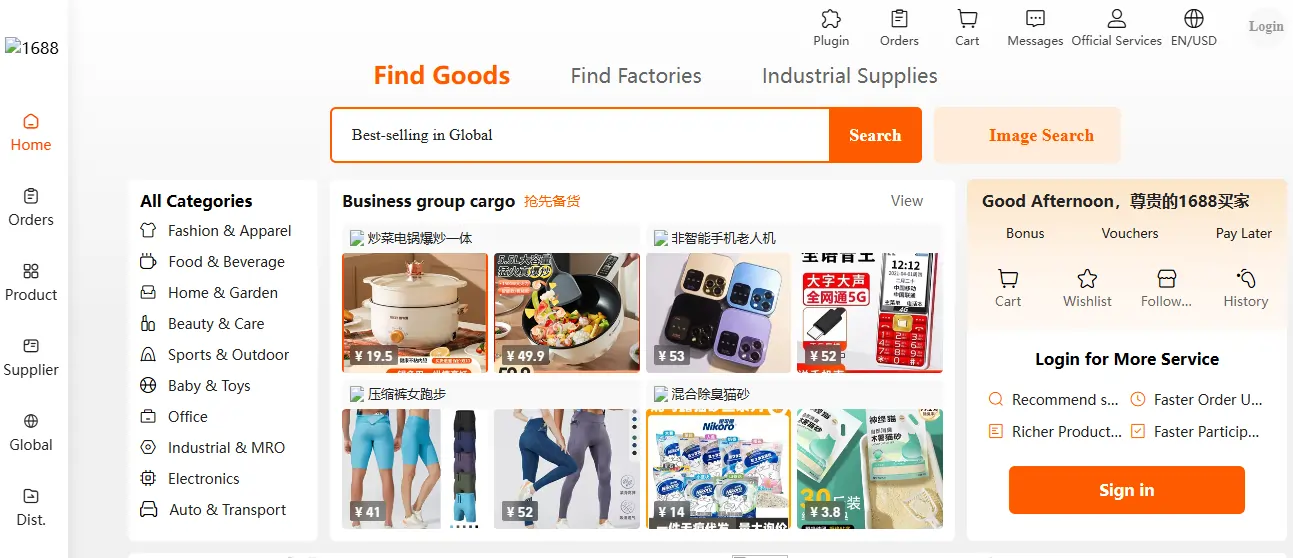The image size is (1293, 558).
Task: Click the orange Search button
Action: click(x=875, y=135)
